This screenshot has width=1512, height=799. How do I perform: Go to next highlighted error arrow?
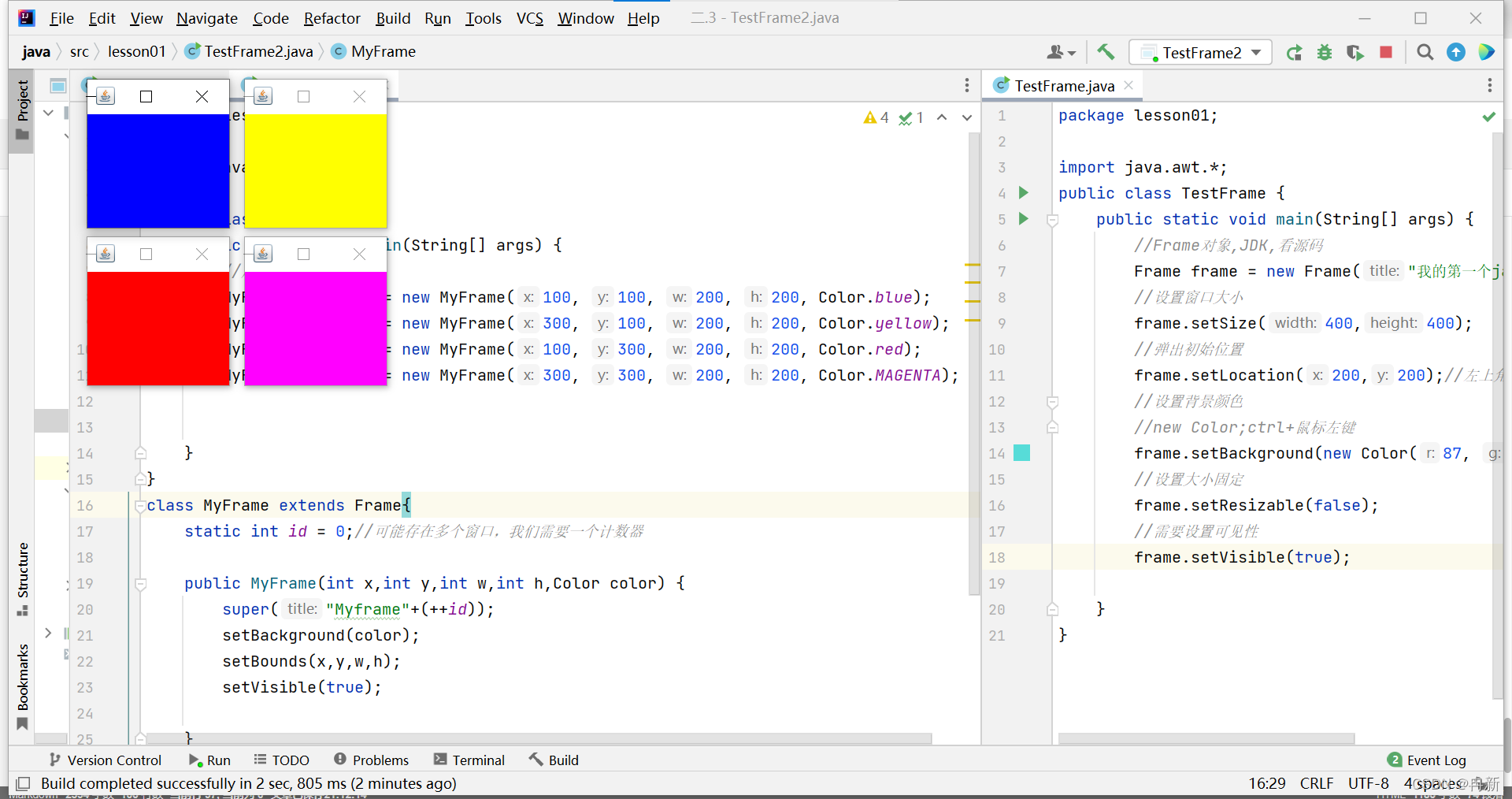[967, 117]
